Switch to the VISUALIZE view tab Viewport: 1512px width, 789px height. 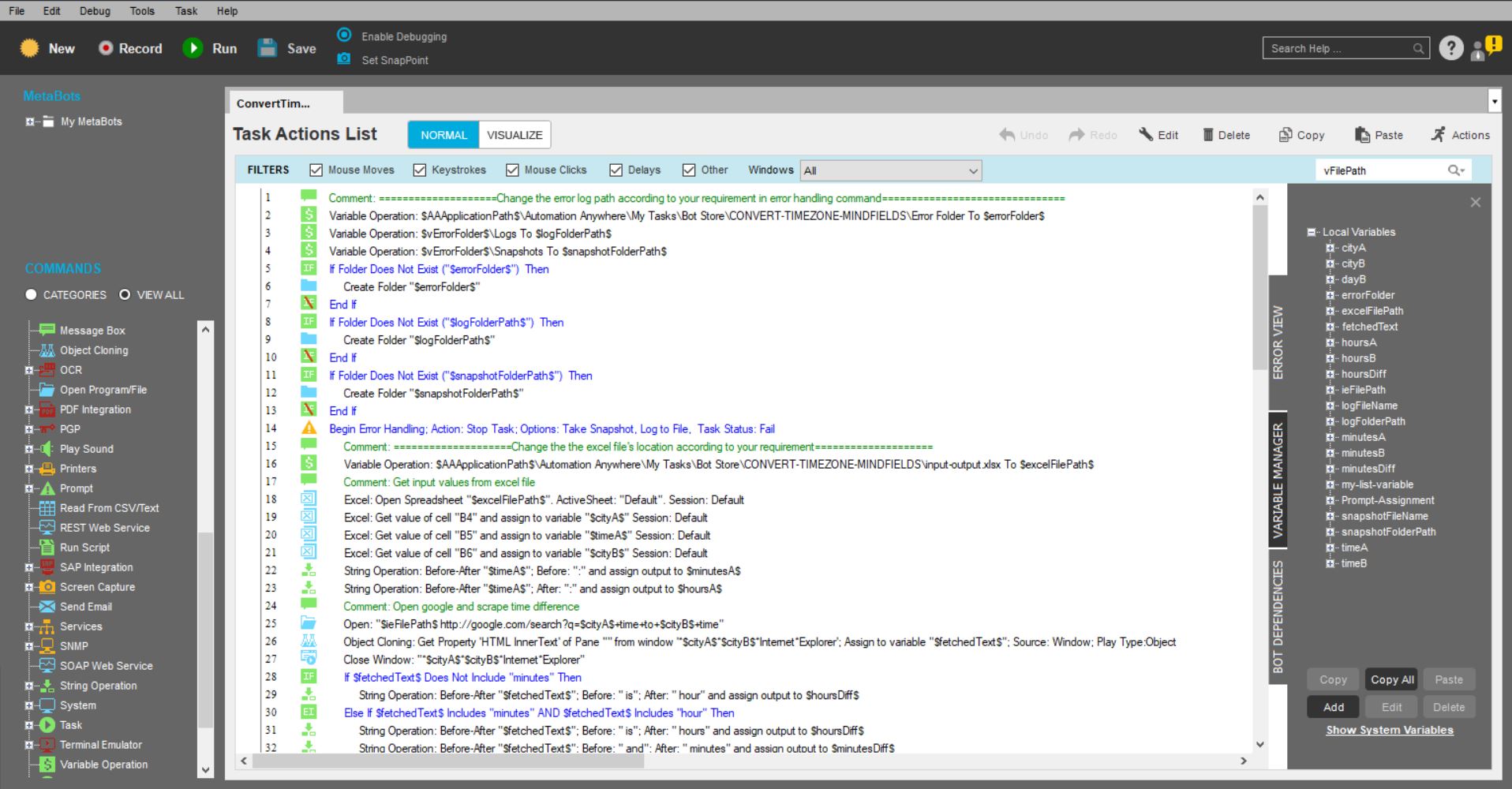(515, 135)
